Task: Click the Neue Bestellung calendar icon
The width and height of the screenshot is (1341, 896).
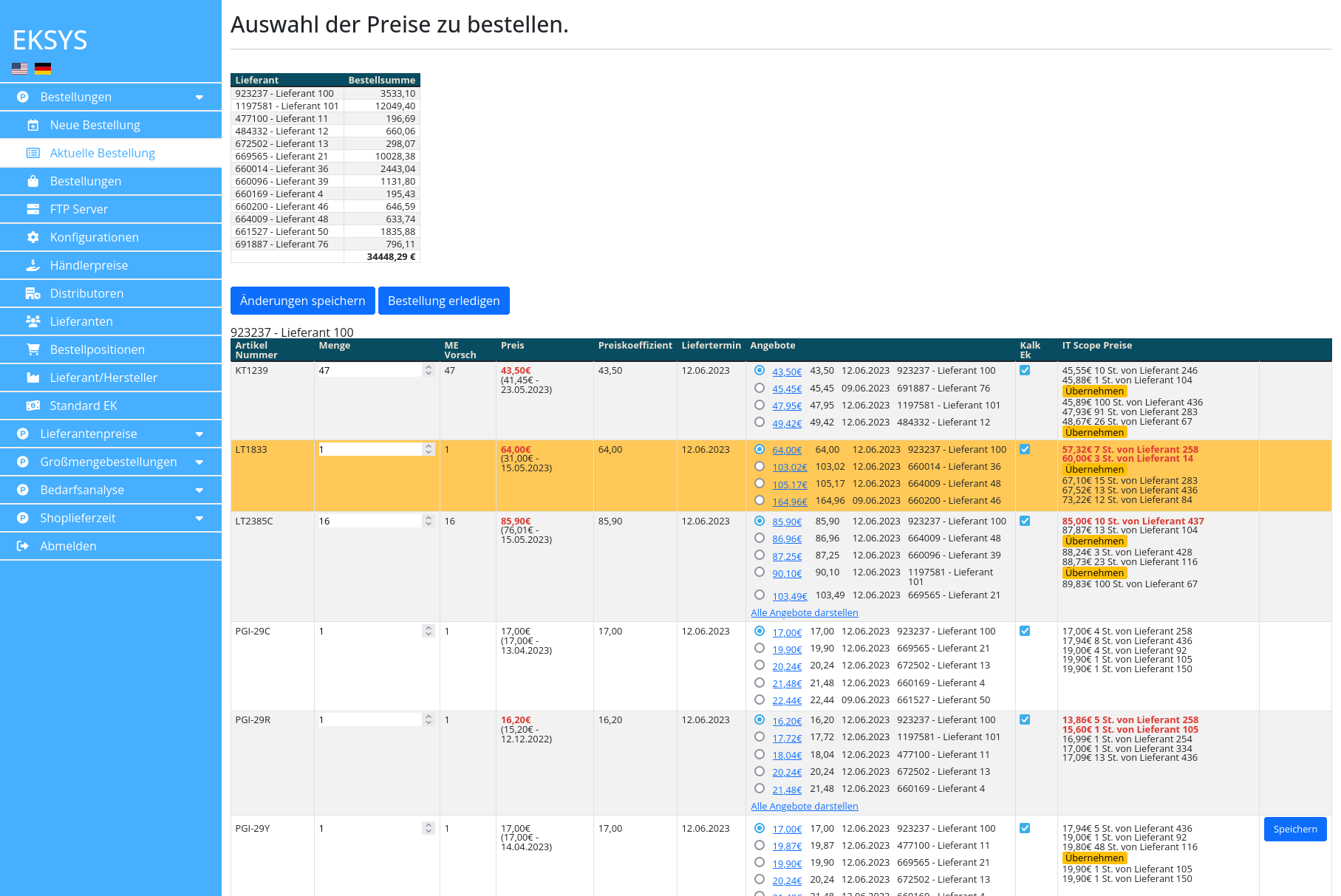Action: pyautogui.click(x=33, y=126)
